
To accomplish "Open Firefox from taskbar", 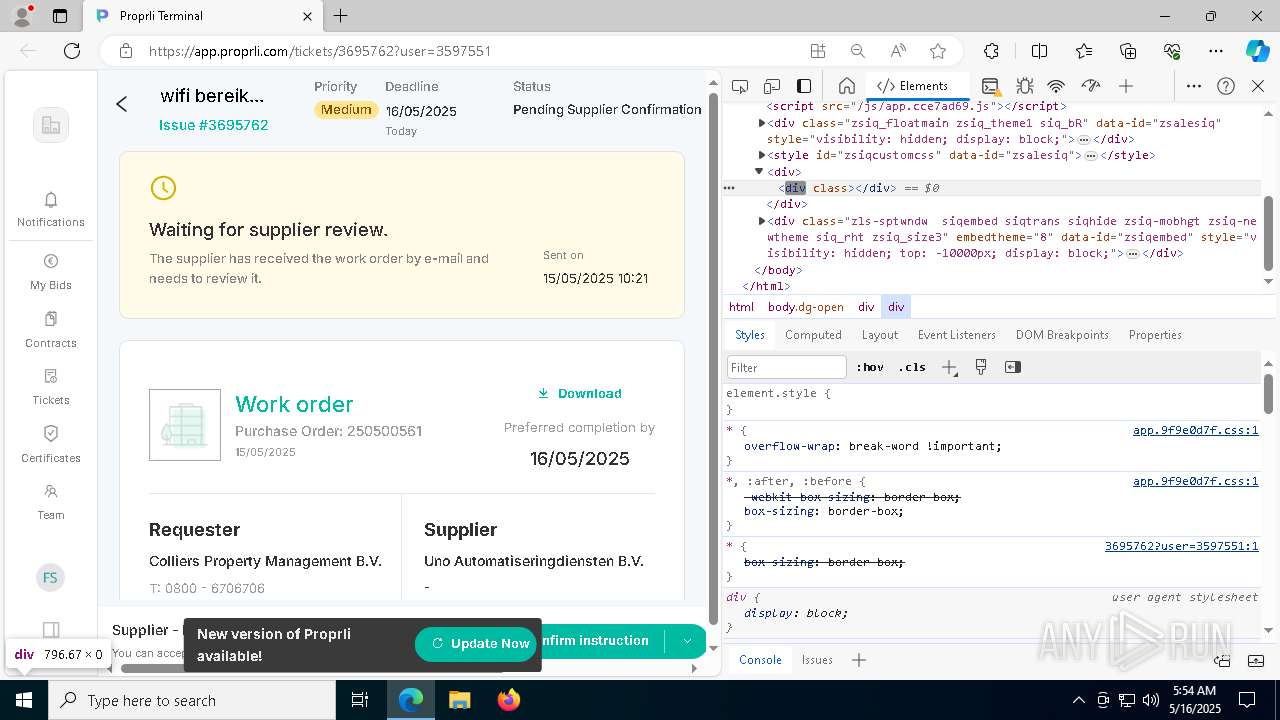I will pos(508,700).
